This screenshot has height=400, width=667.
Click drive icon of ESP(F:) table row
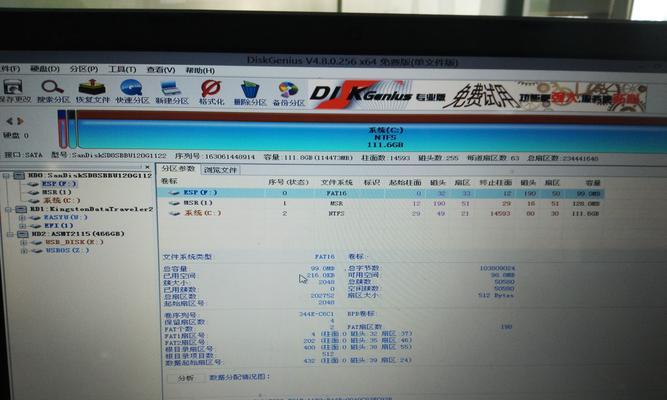(174, 193)
